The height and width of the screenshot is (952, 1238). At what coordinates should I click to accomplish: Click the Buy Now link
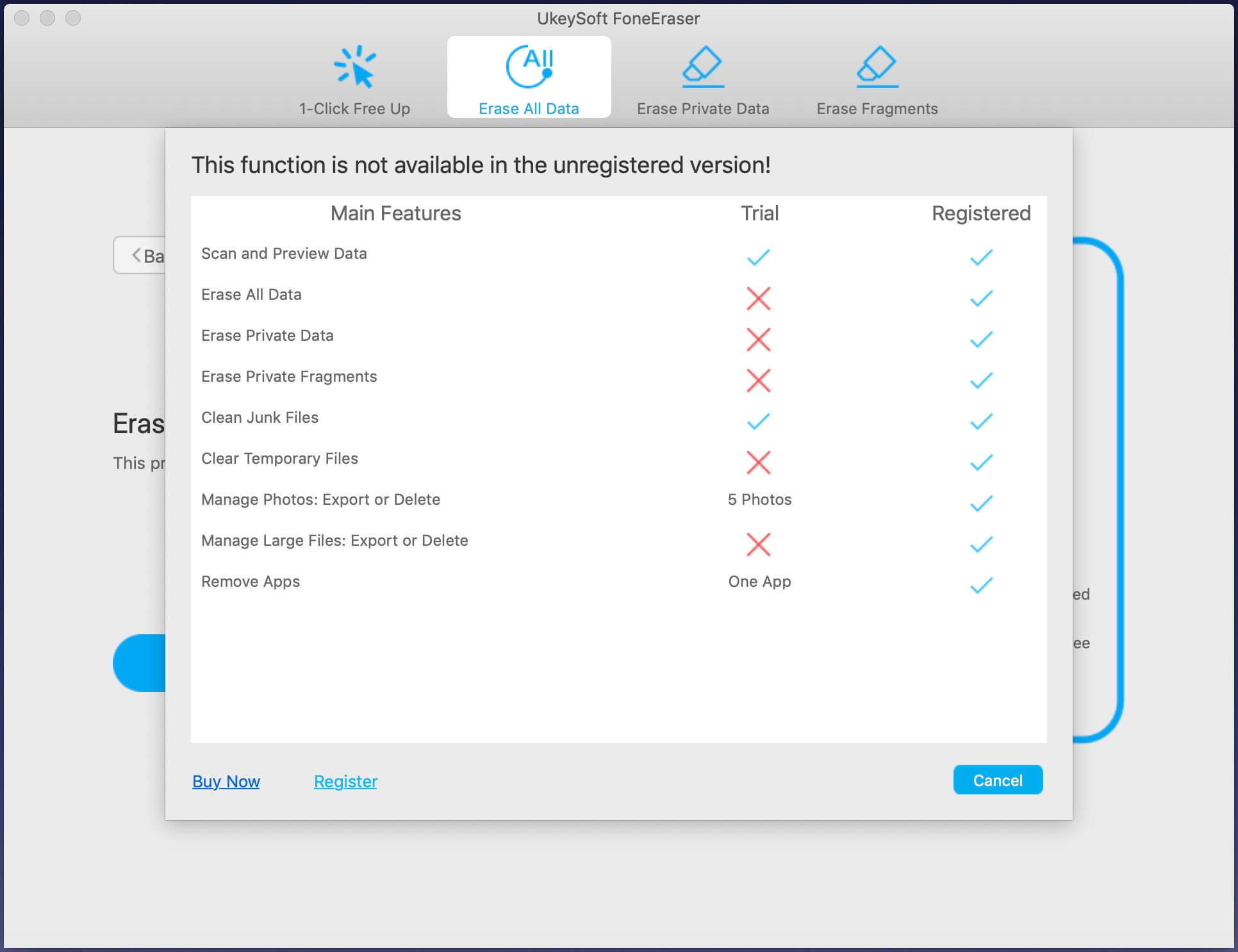pos(226,781)
